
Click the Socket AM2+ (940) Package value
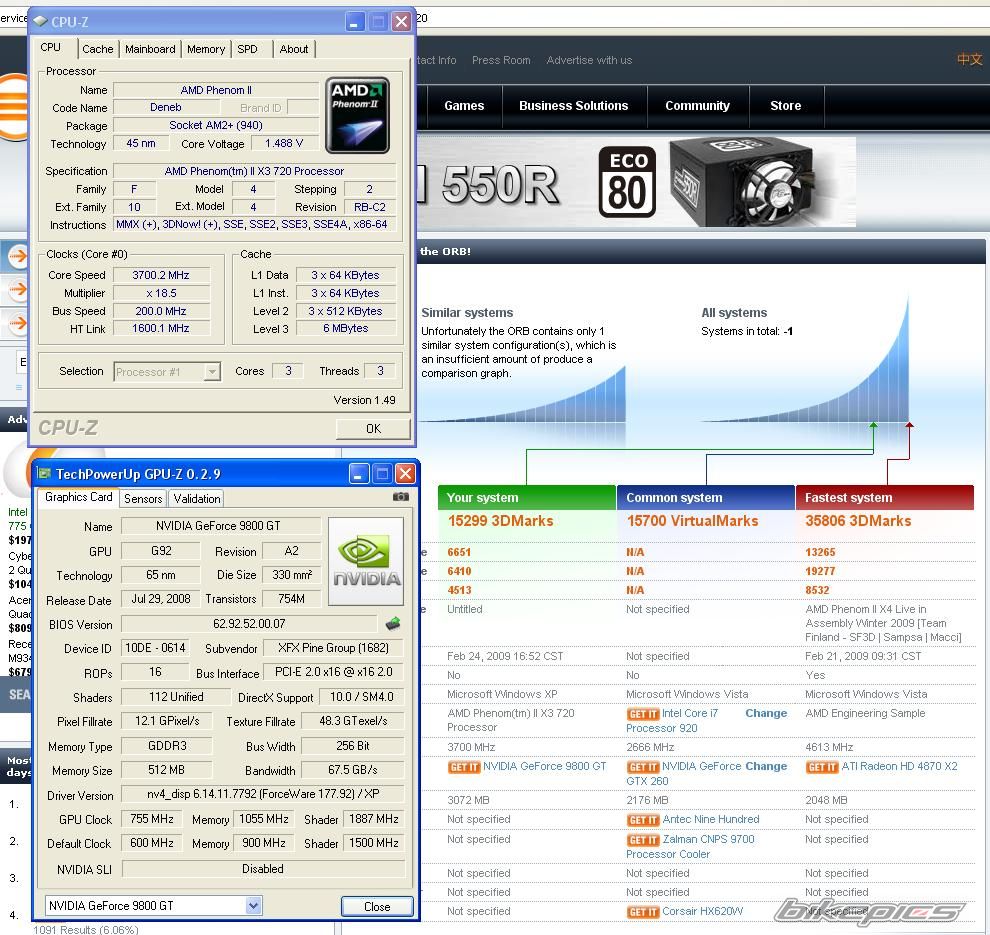[216, 126]
